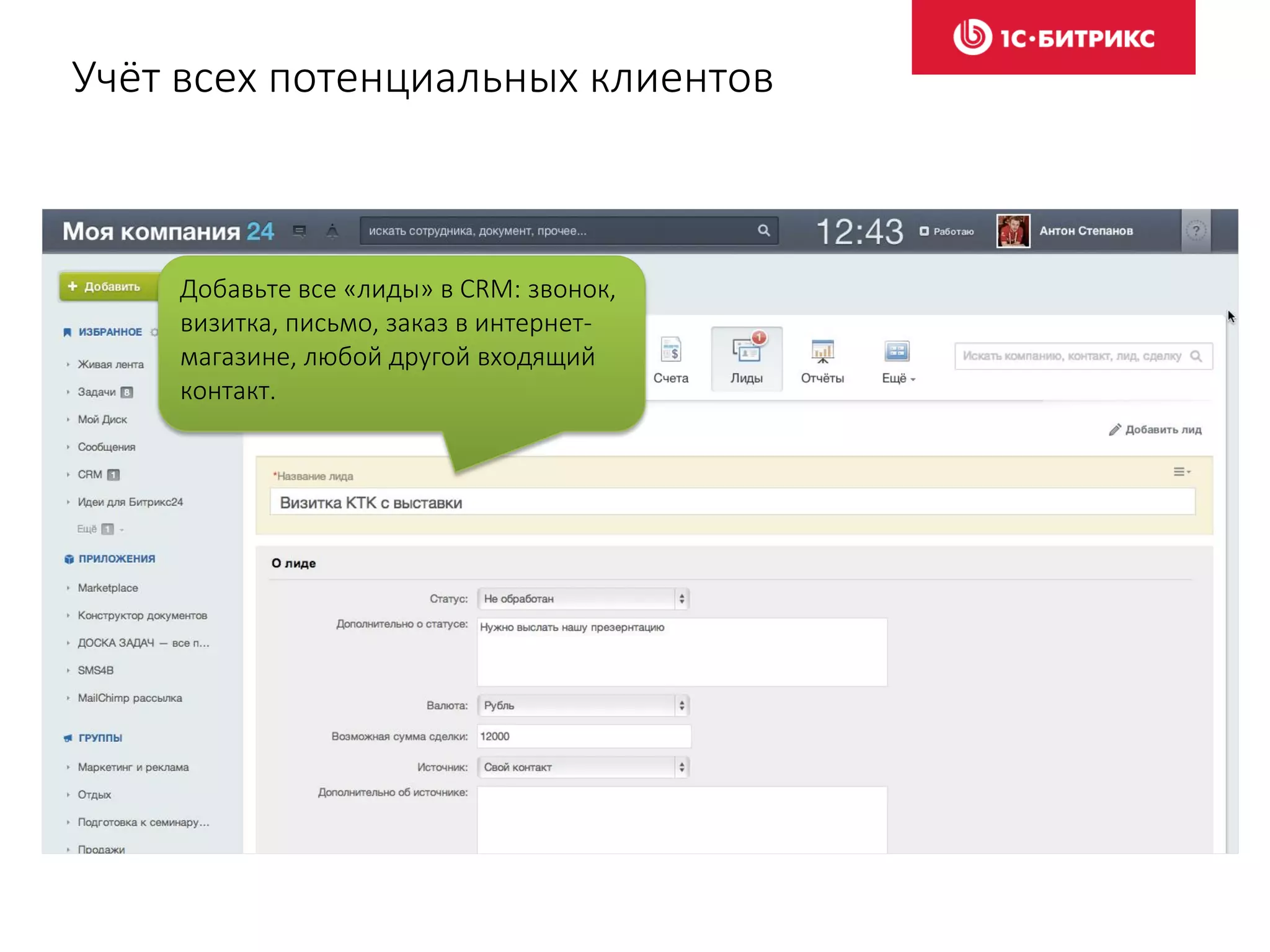Focus the top employee search field
The image size is (1270, 952).
(x=569, y=231)
